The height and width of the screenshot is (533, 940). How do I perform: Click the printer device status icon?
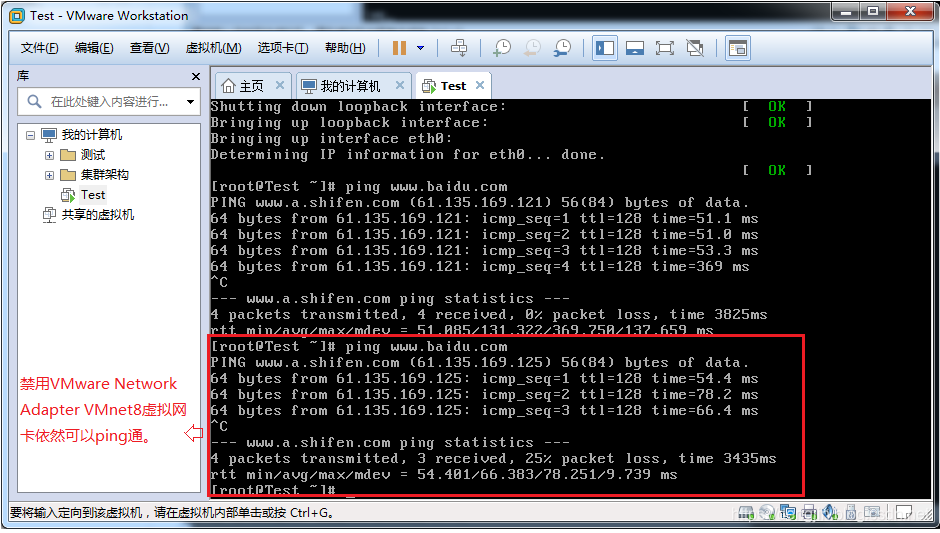[808, 513]
